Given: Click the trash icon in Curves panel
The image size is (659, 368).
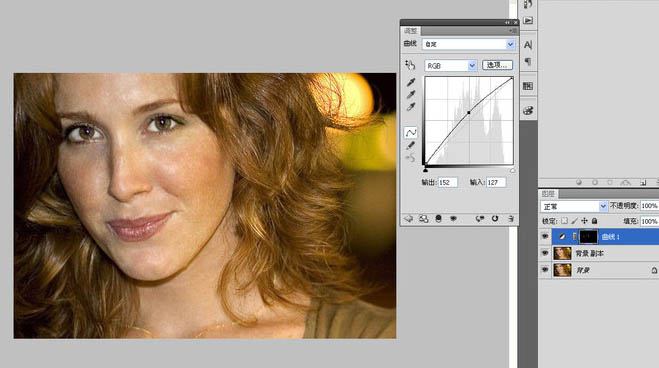Looking at the screenshot, I should (511, 218).
